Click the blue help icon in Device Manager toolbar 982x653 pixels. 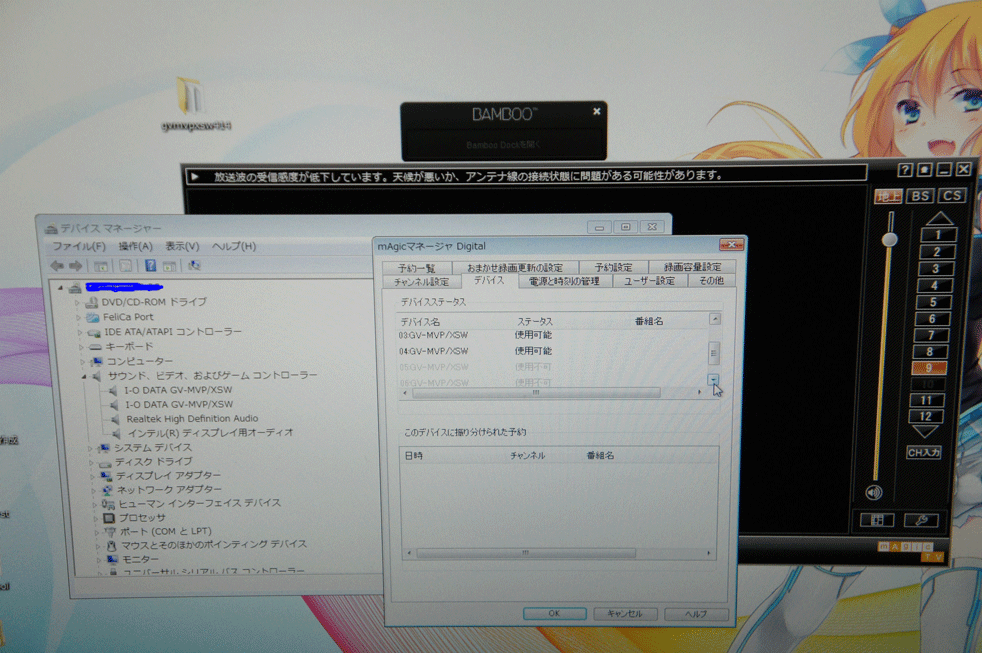click(x=150, y=265)
